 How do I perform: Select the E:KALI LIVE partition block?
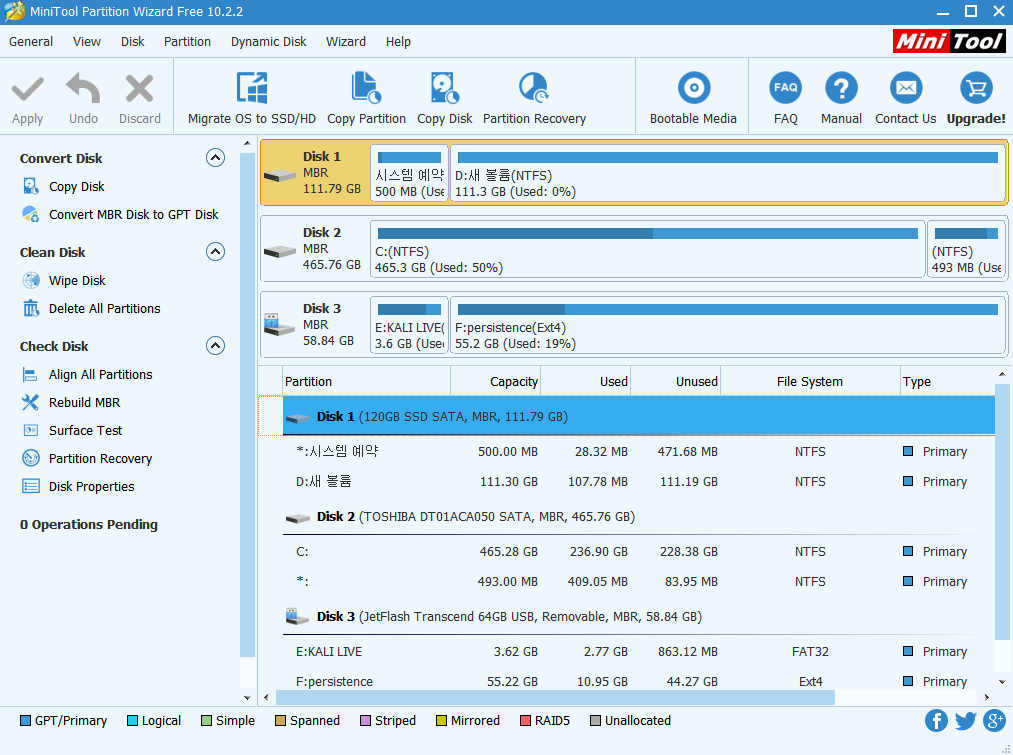(410, 325)
